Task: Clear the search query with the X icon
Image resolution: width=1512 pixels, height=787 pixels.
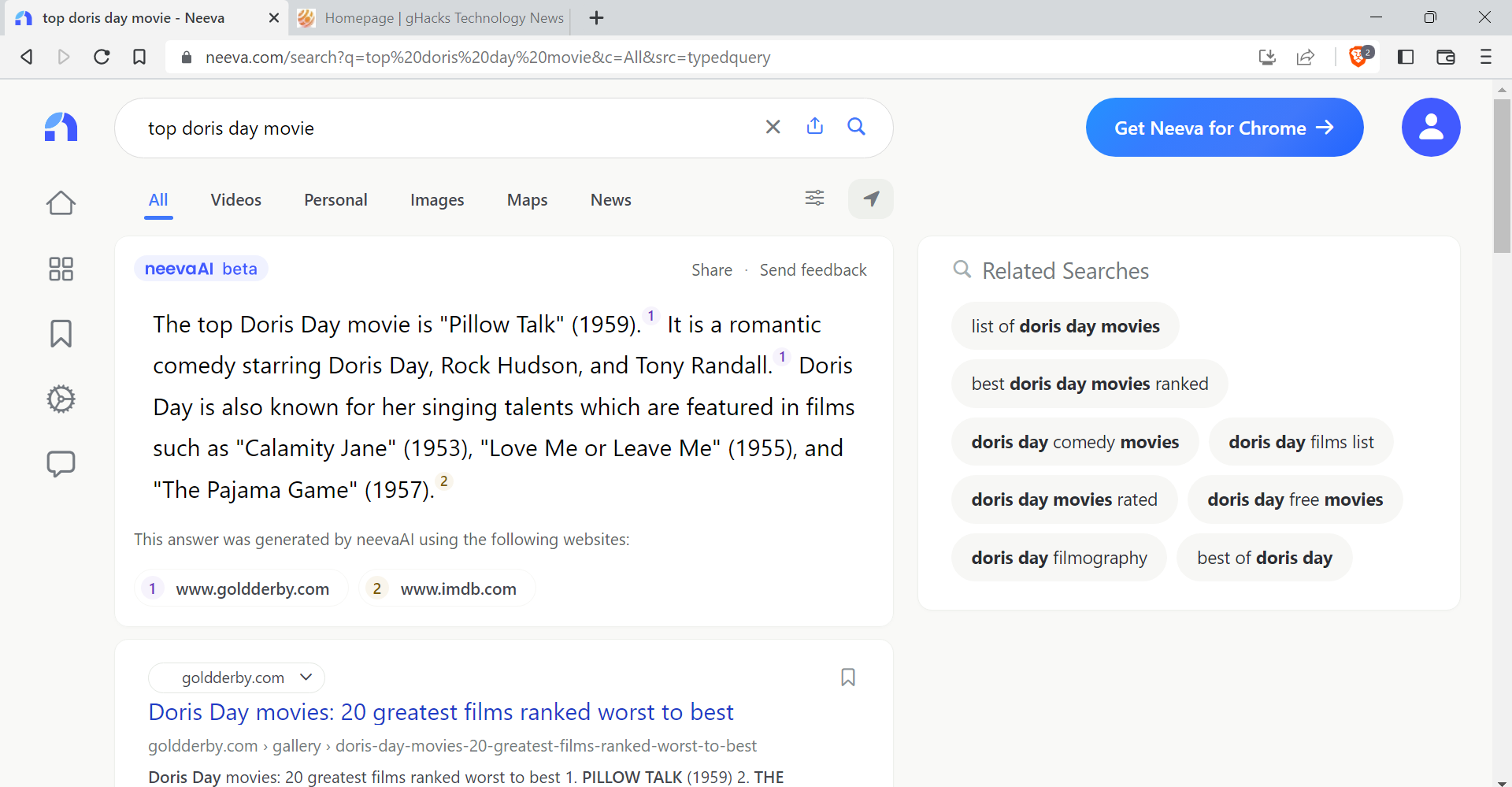Action: tap(773, 127)
